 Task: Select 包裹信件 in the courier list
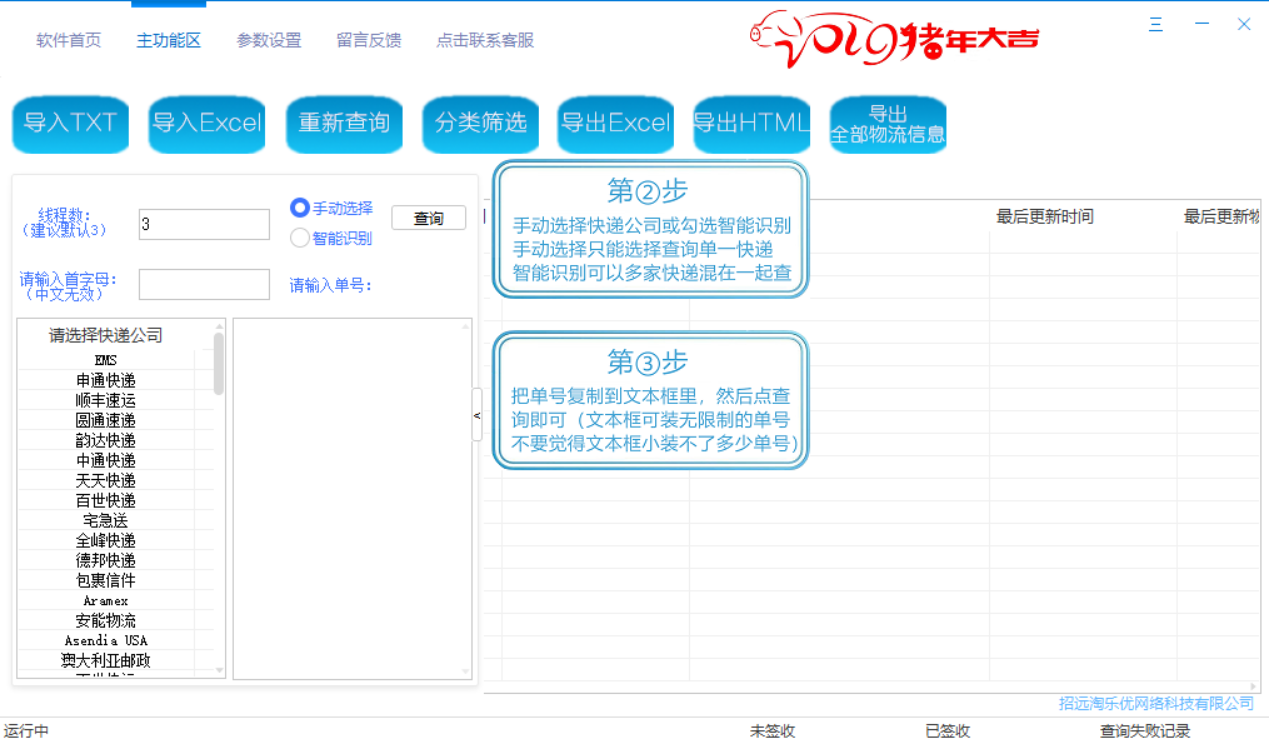point(106,580)
